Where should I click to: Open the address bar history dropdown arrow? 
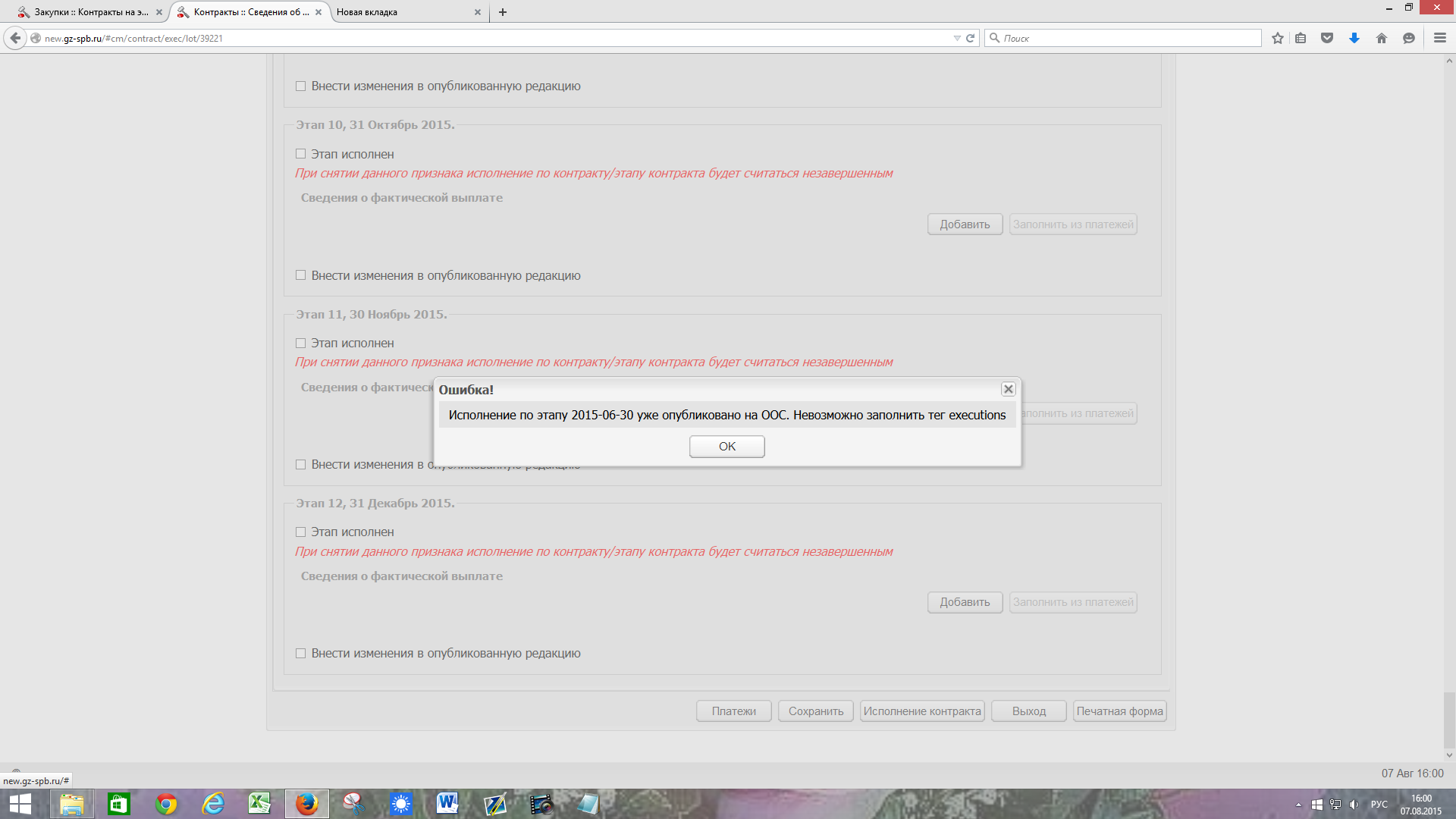click(x=957, y=38)
